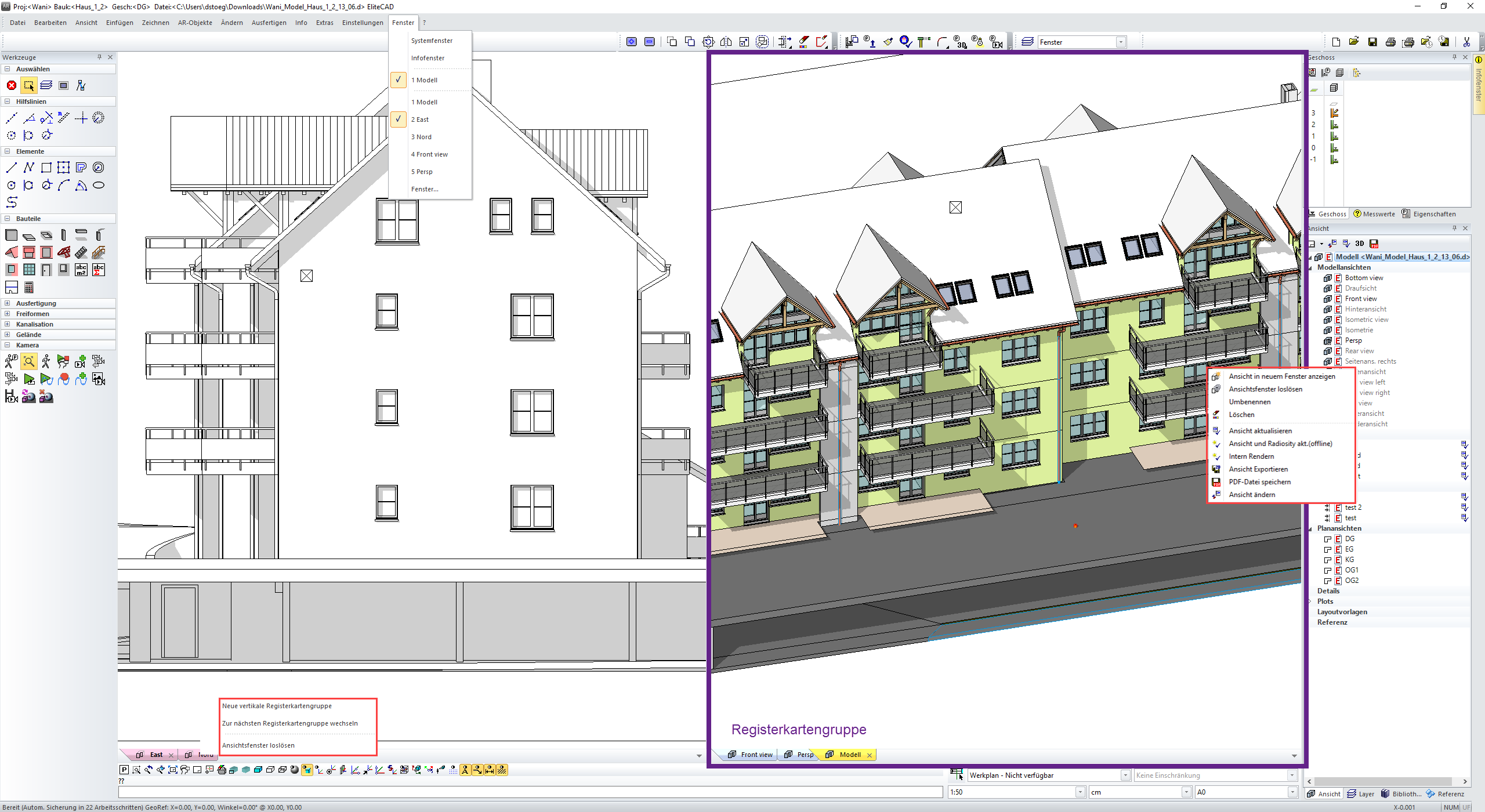
Task: Choose Ansicht Exportieren in context menu
Action: pyautogui.click(x=1258, y=469)
